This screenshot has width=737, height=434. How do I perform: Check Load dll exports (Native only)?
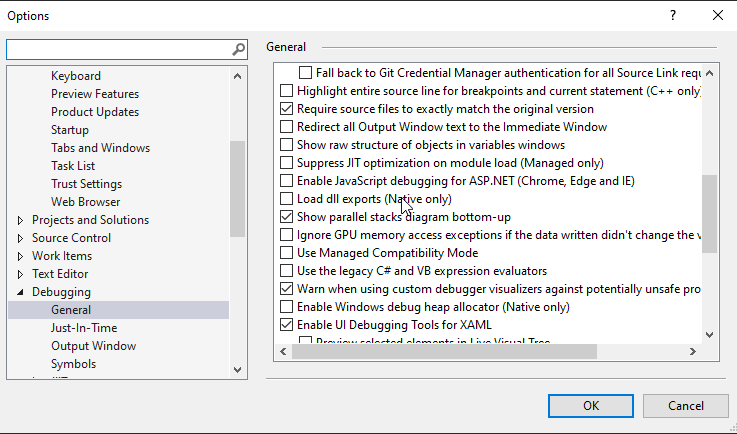286,198
